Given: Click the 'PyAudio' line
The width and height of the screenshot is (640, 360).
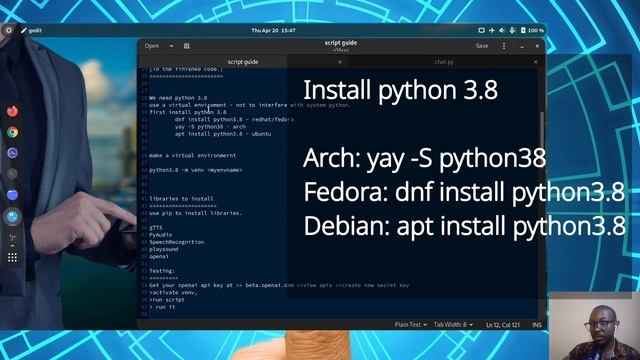Looking at the screenshot, I should point(160,235).
